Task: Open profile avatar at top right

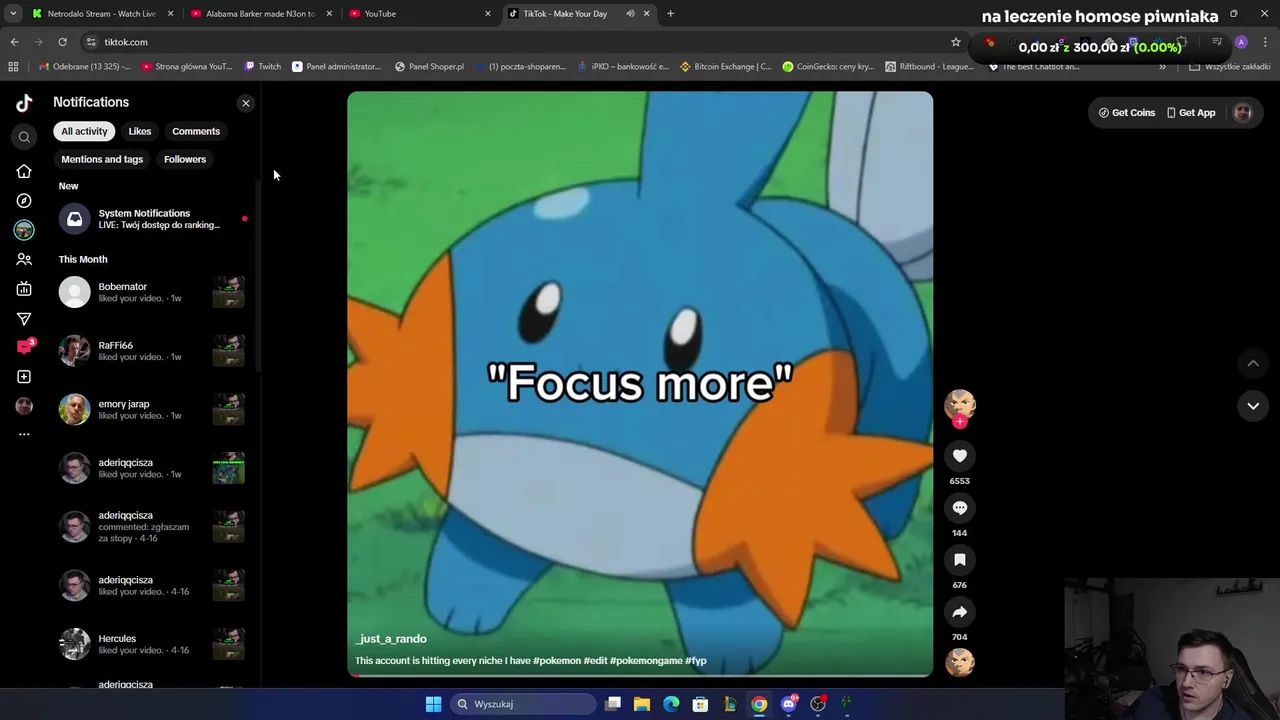Action: coord(1243,113)
